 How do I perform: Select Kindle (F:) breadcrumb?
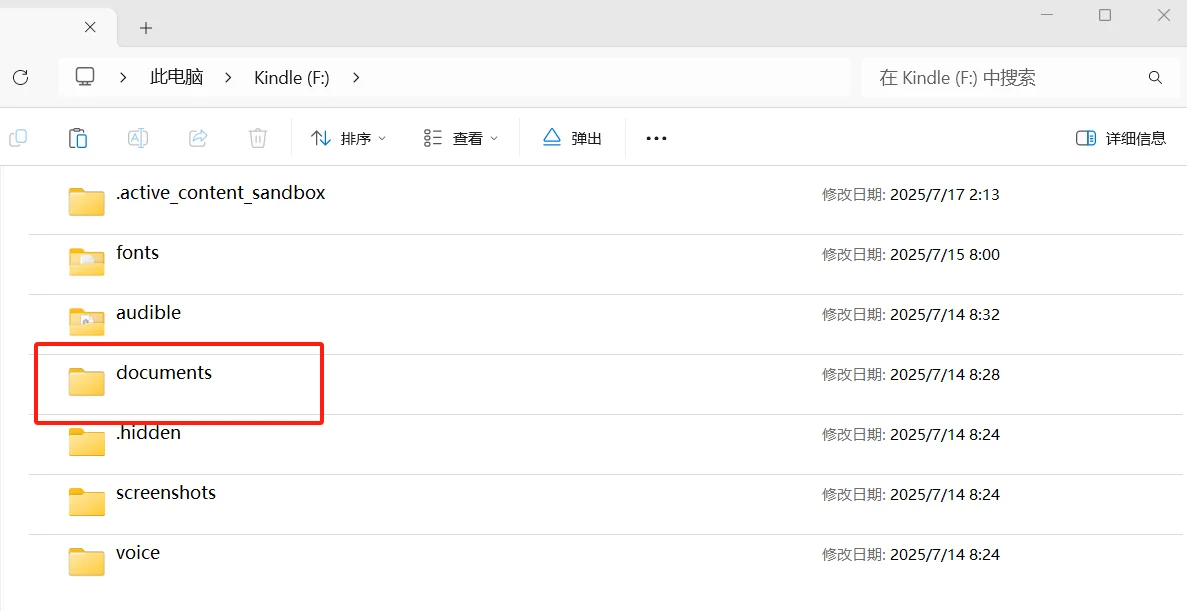point(291,77)
